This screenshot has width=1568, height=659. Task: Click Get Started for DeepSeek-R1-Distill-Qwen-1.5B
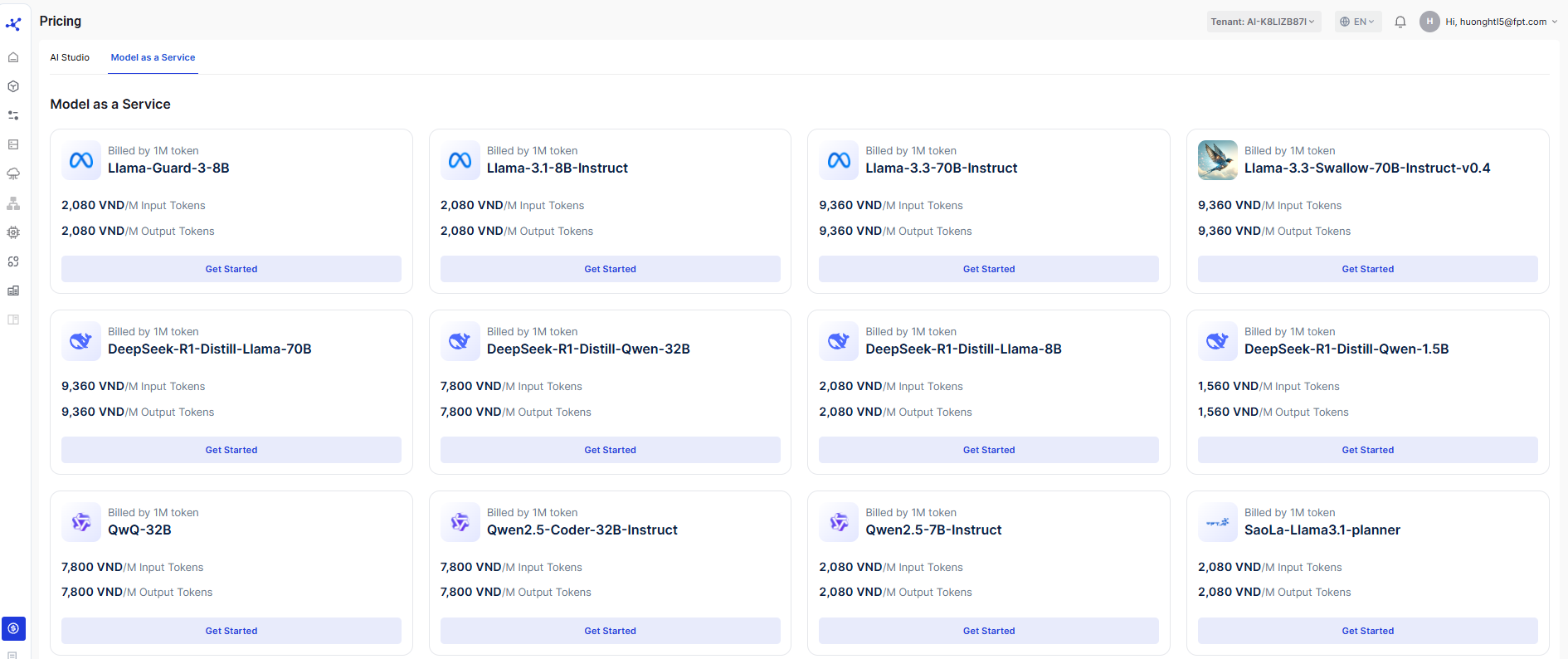tap(1368, 450)
